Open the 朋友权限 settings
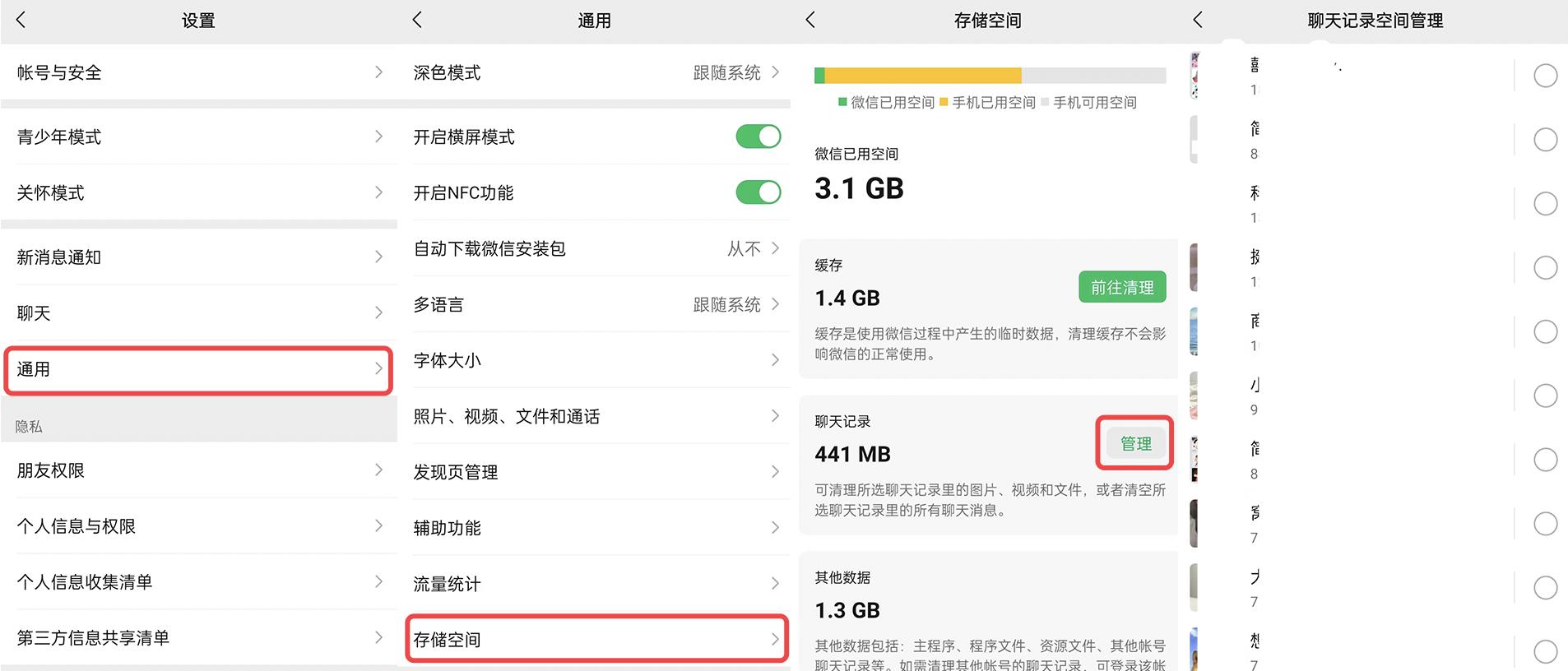Viewport: 1568px width, 671px height. pos(197,470)
